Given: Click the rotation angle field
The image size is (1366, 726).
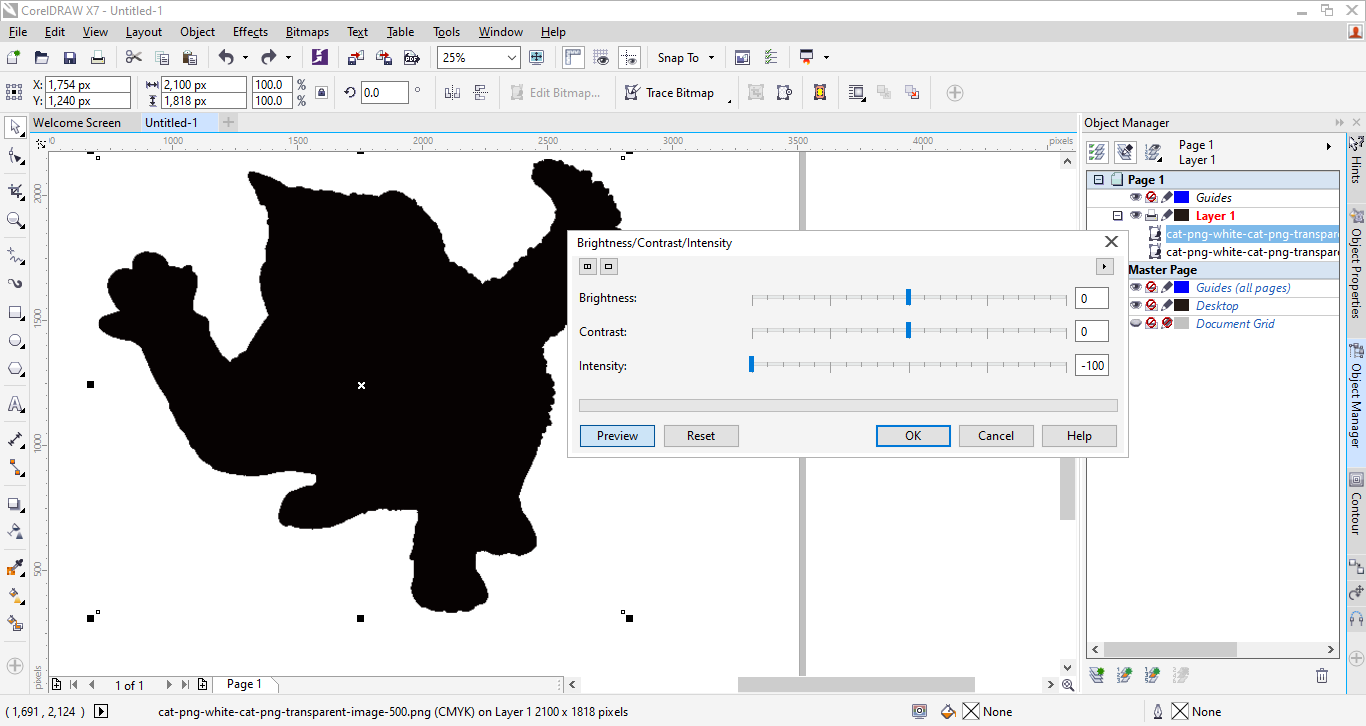Looking at the screenshot, I should pos(384,92).
